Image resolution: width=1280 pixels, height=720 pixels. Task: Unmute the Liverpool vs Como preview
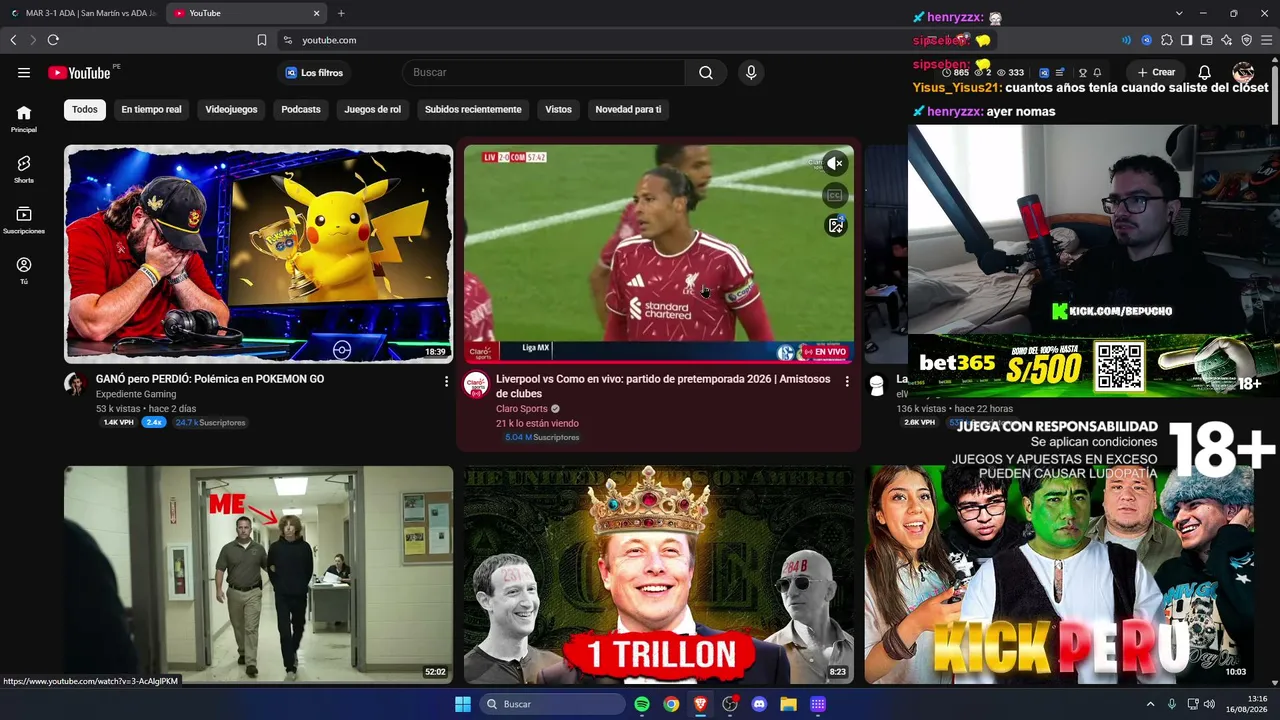836,163
